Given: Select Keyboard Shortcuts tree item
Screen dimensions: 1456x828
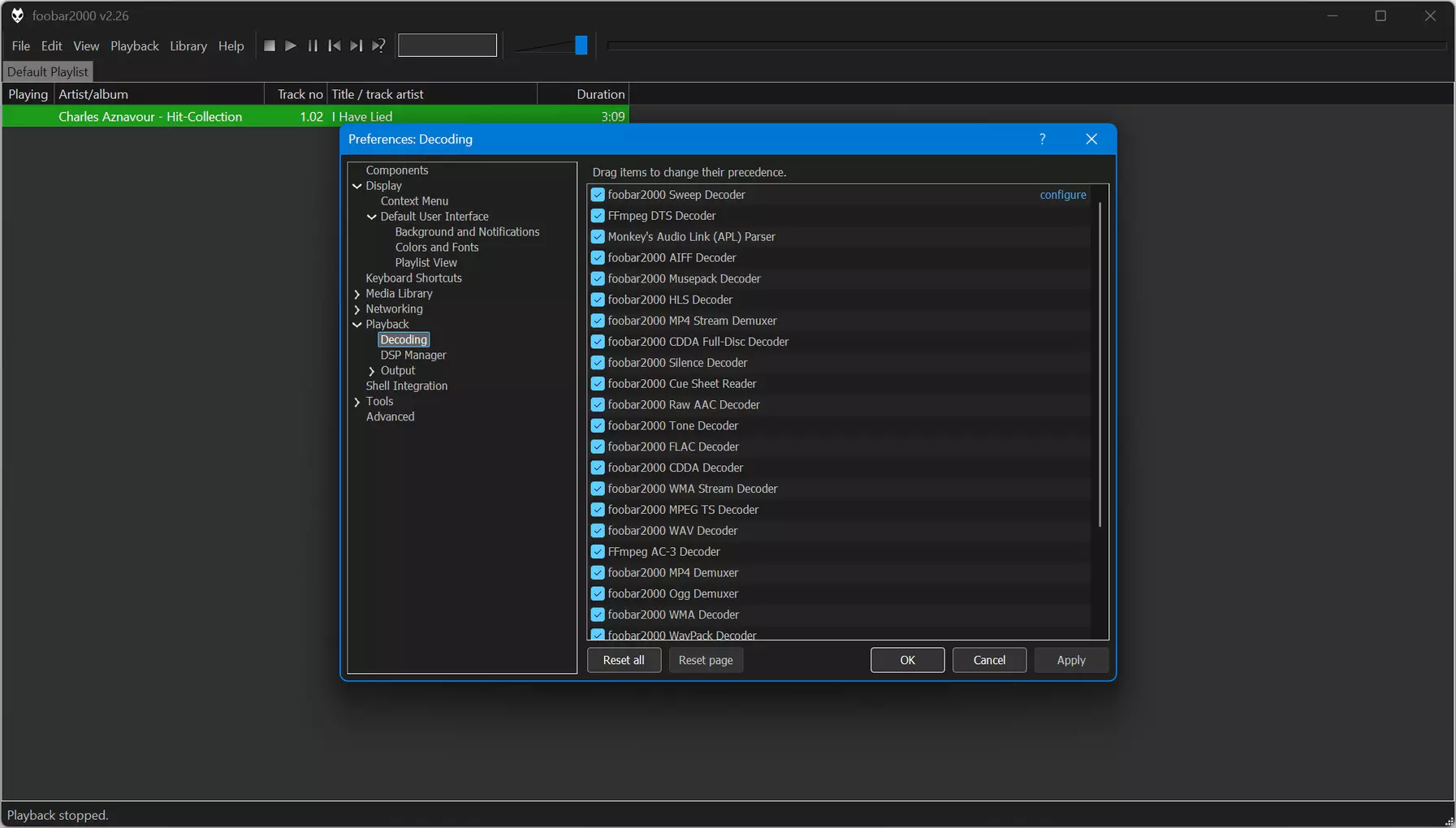Looking at the screenshot, I should pyautogui.click(x=413, y=278).
